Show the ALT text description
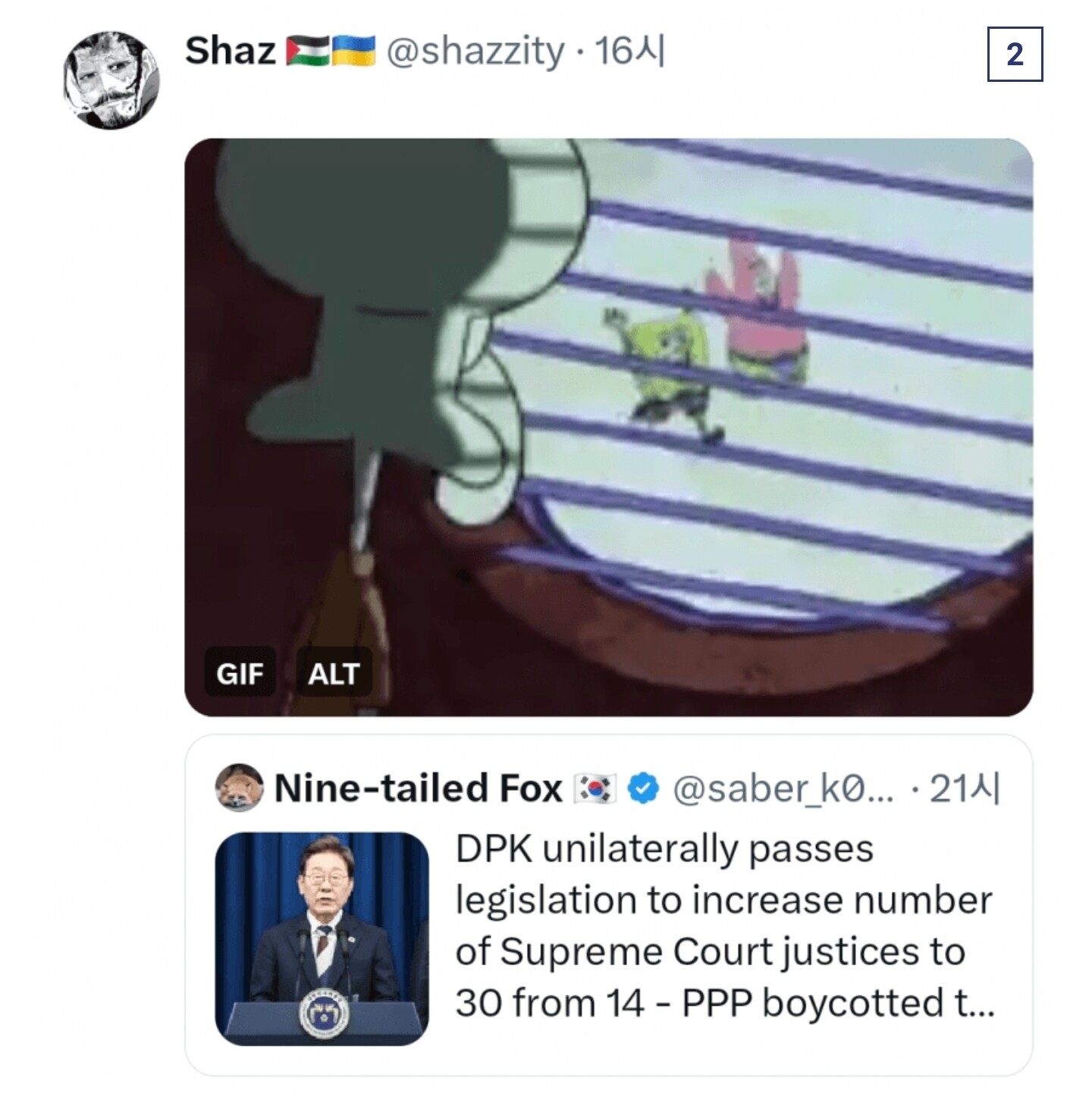The height and width of the screenshot is (1103, 1092). coord(333,672)
